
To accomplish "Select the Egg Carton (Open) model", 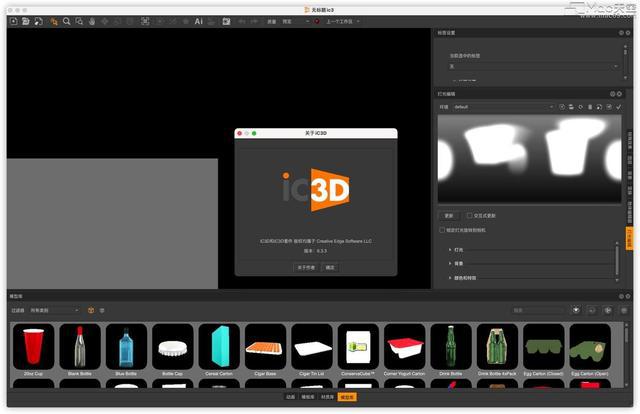I will [590, 347].
